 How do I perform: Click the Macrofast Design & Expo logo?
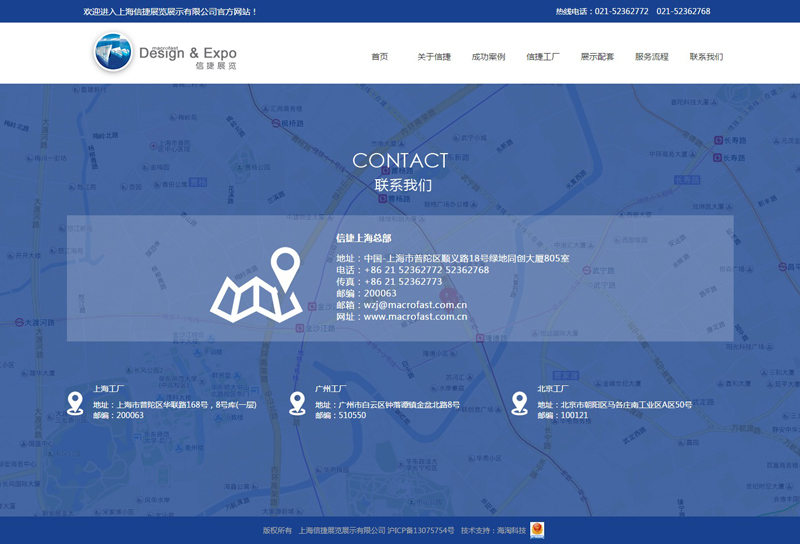point(165,53)
